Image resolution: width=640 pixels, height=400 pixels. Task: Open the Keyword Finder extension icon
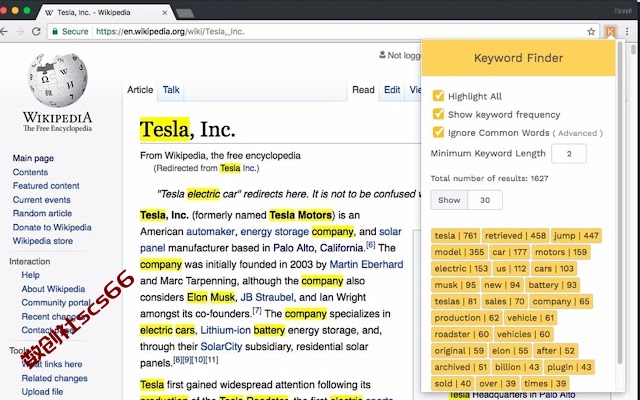click(611, 31)
